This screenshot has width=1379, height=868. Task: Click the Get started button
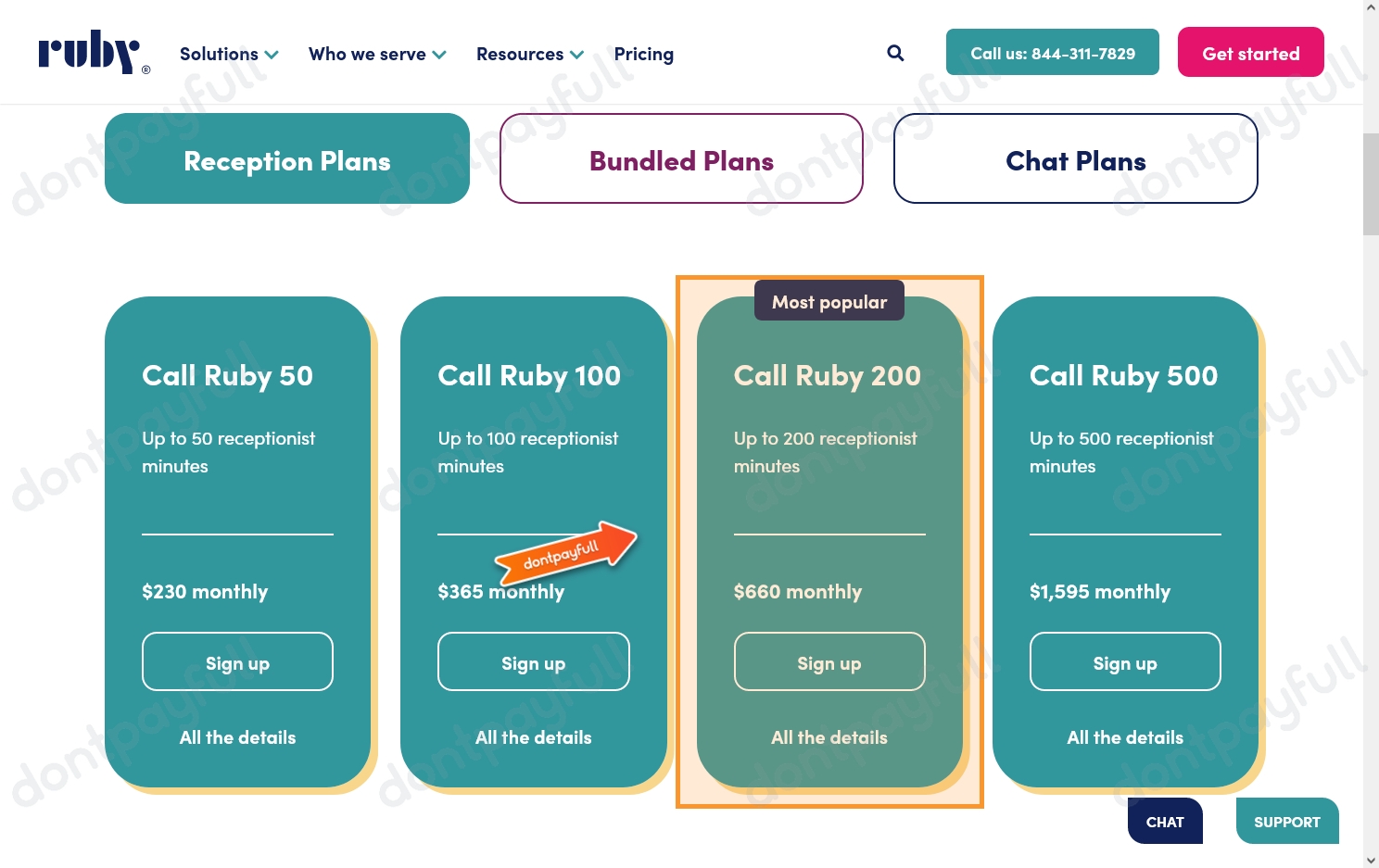click(1250, 52)
